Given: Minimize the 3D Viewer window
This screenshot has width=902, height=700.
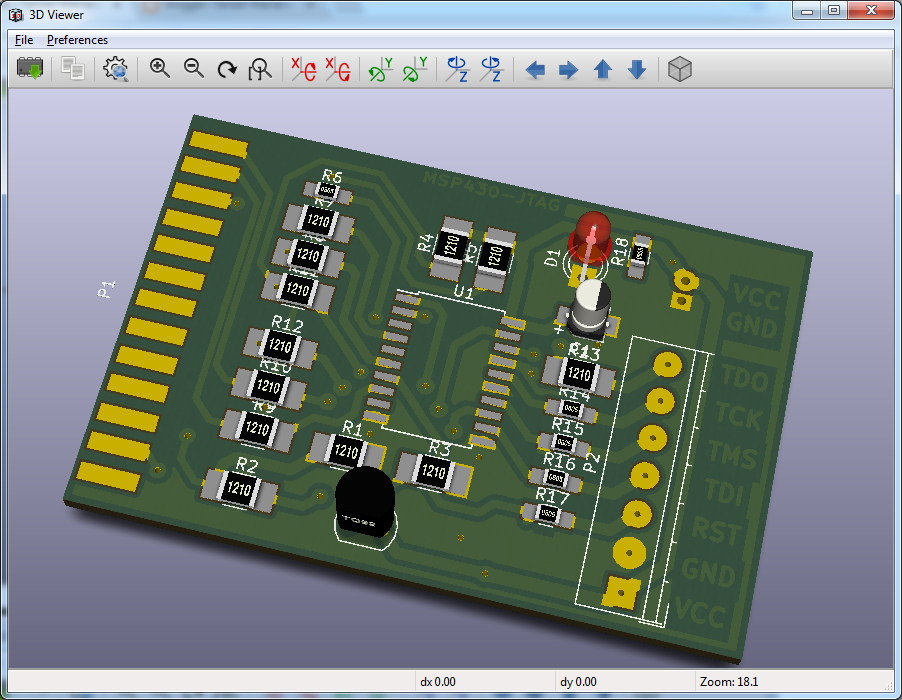Looking at the screenshot, I should tap(807, 11).
